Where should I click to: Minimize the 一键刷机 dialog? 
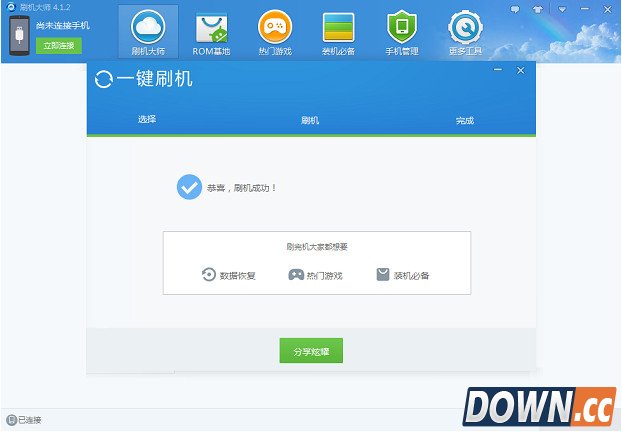click(x=502, y=71)
